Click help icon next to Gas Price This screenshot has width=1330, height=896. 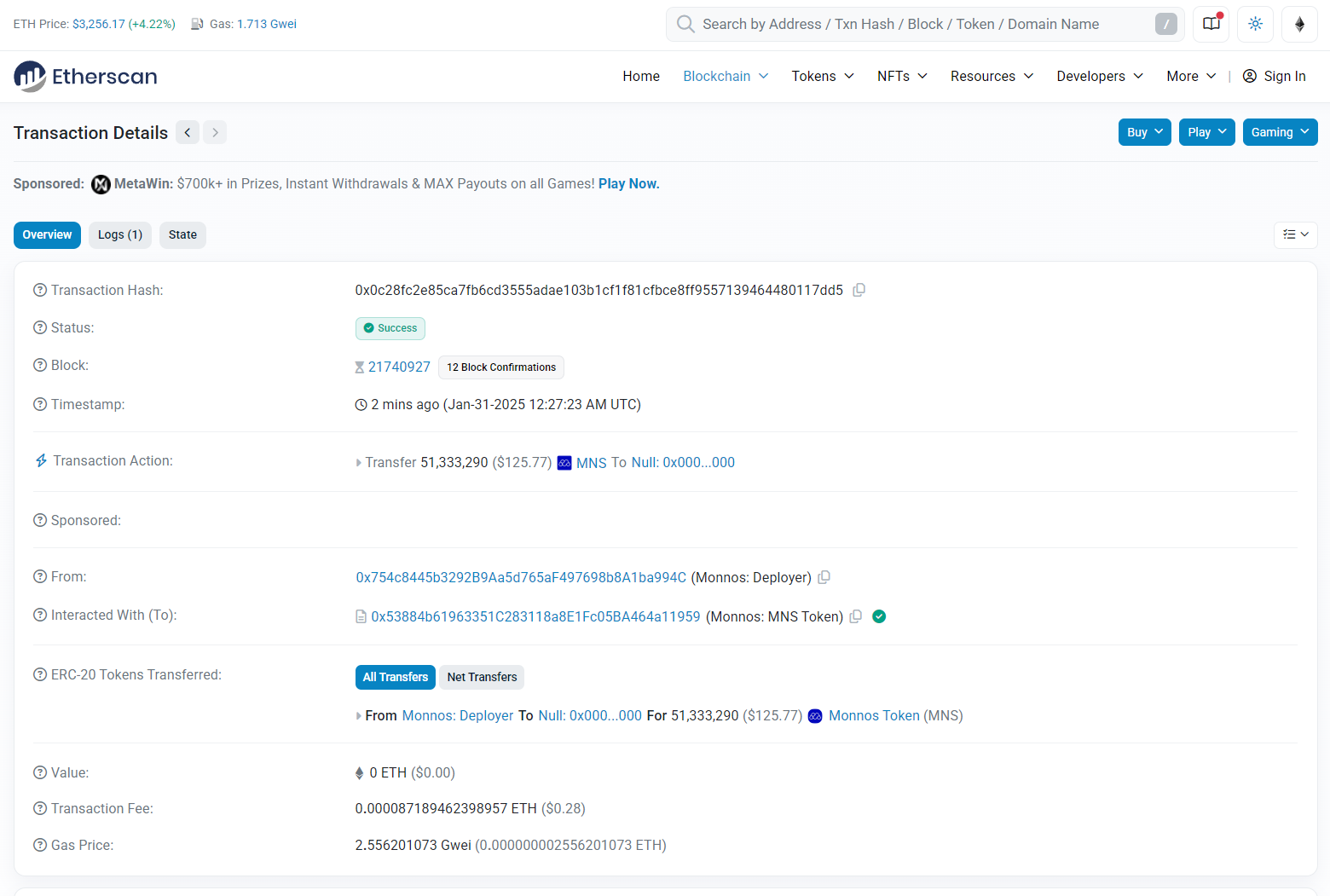tap(40, 845)
